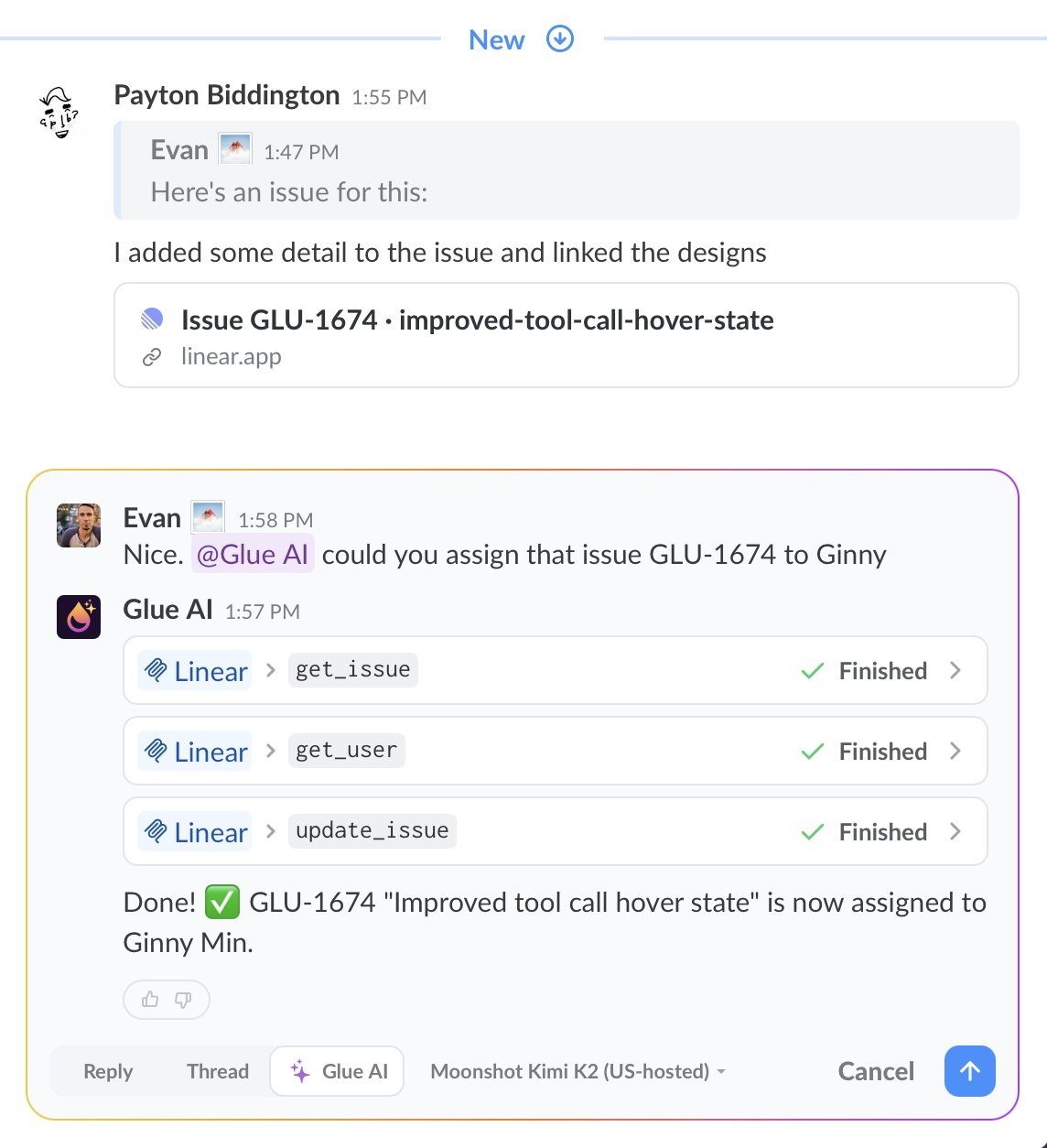Click Evan's profile photo avatar
Viewport: 1047px width, 1148px height.
79,525
